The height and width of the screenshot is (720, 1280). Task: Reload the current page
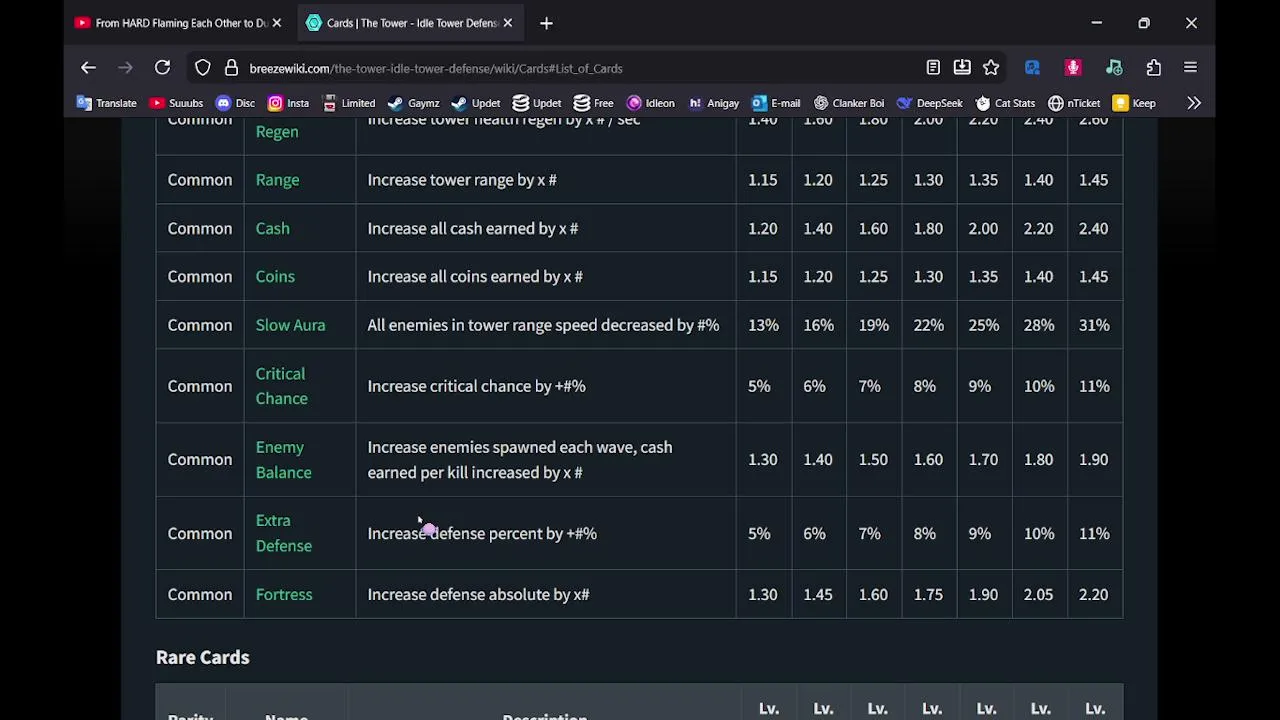coord(162,68)
